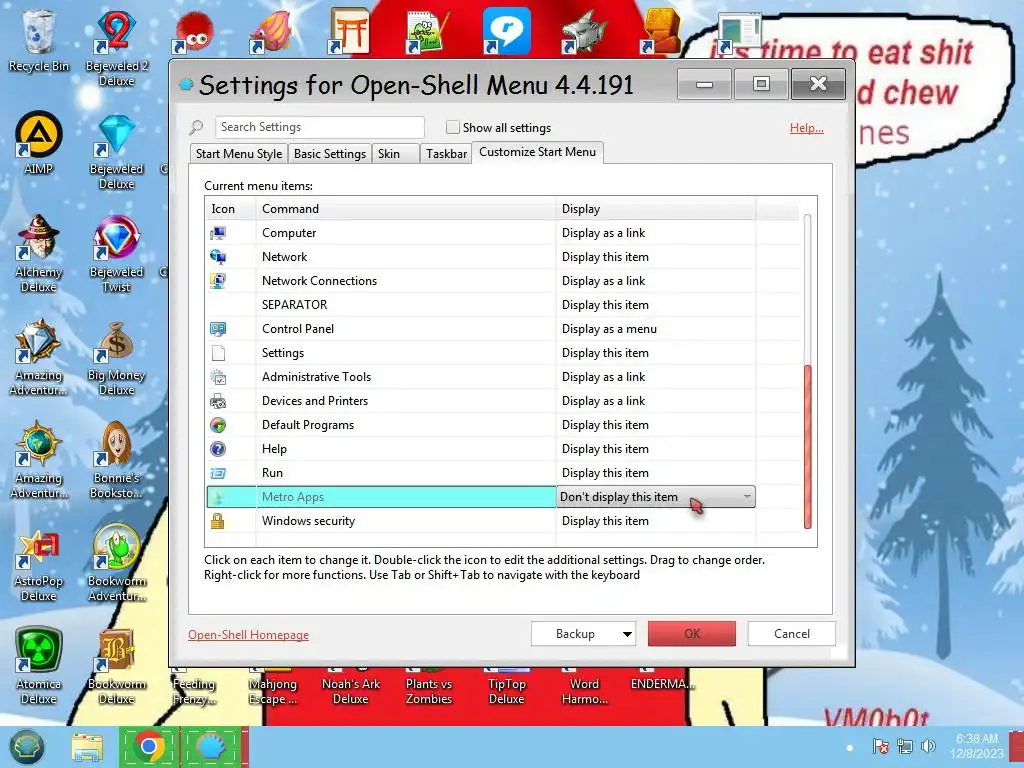Select the Customize Start Menu tab

[537, 152]
